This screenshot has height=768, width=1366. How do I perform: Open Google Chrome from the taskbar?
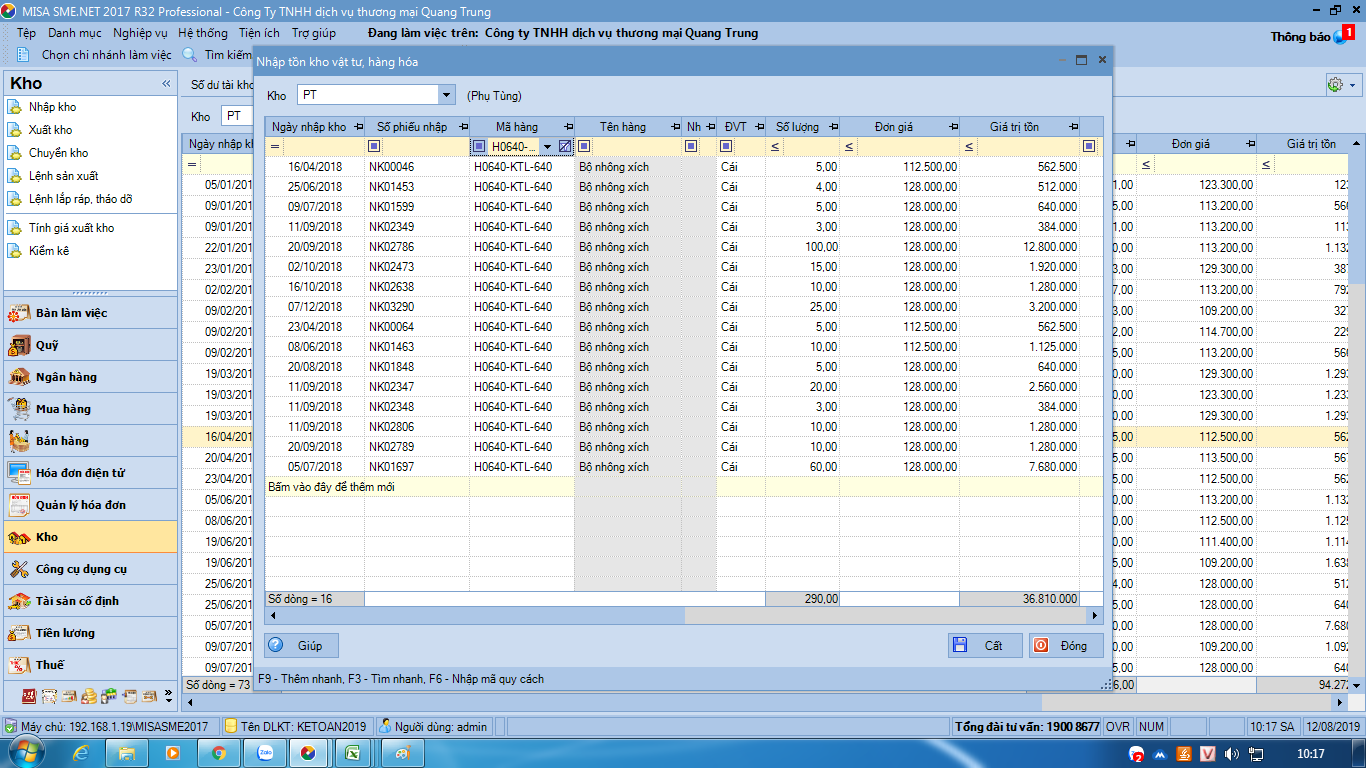pyautogui.click(x=219, y=753)
